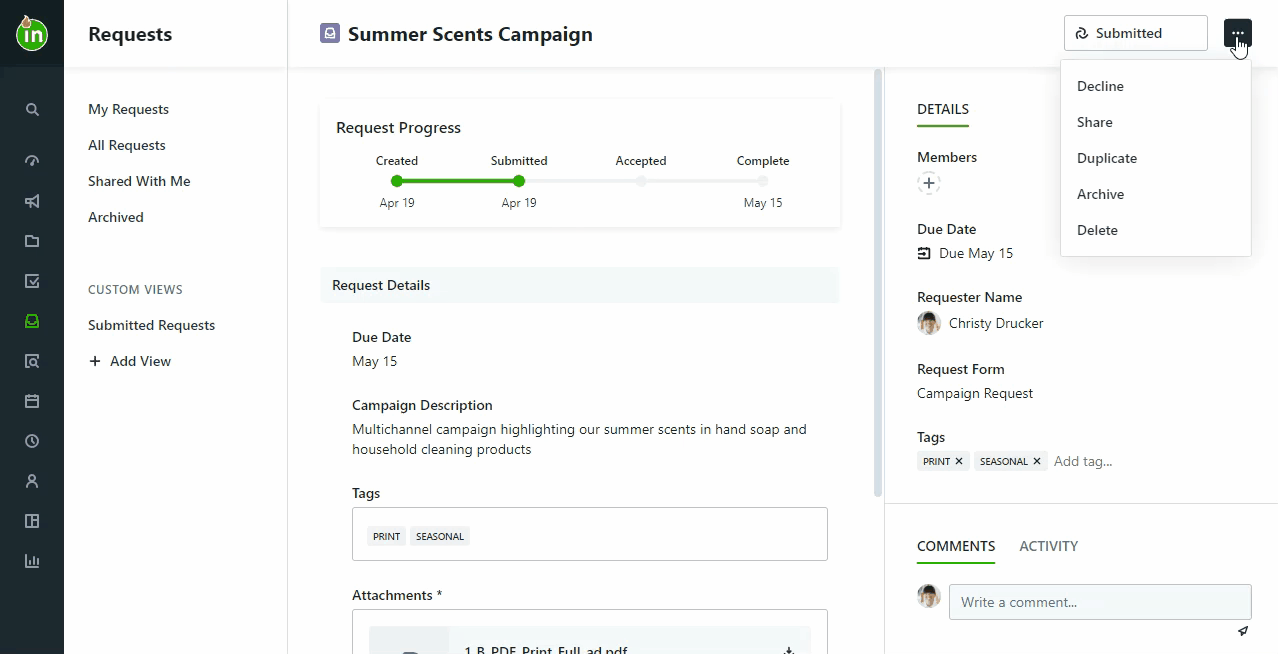Open Archived requests list
Image resolution: width=1278 pixels, height=654 pixels.
116,217
